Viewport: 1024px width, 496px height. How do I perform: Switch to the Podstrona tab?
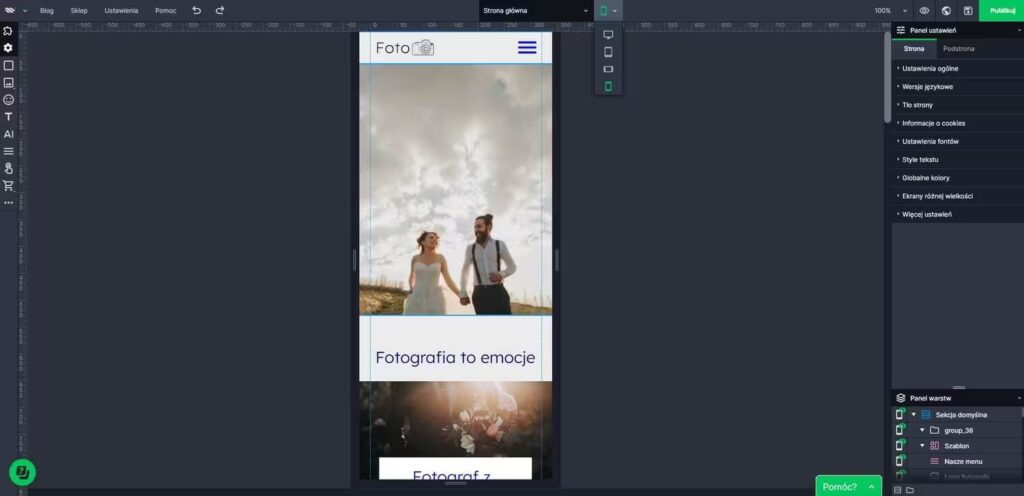point(959,49)
